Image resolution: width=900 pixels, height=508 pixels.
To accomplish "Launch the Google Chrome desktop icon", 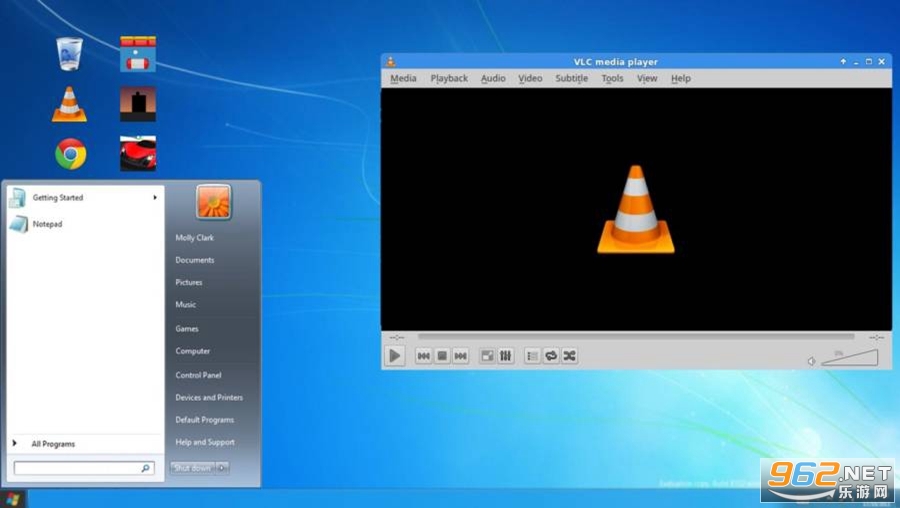I will click(71, 154).
